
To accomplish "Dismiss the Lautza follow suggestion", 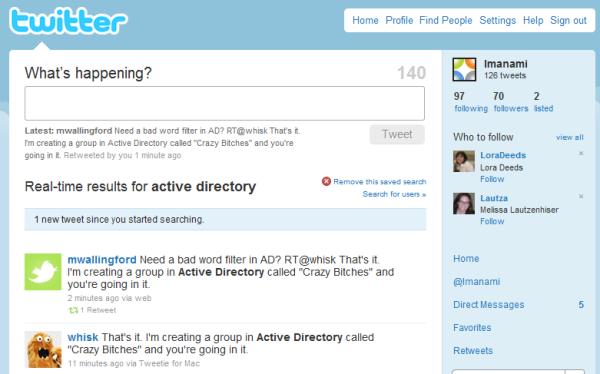I will (581, 196).
